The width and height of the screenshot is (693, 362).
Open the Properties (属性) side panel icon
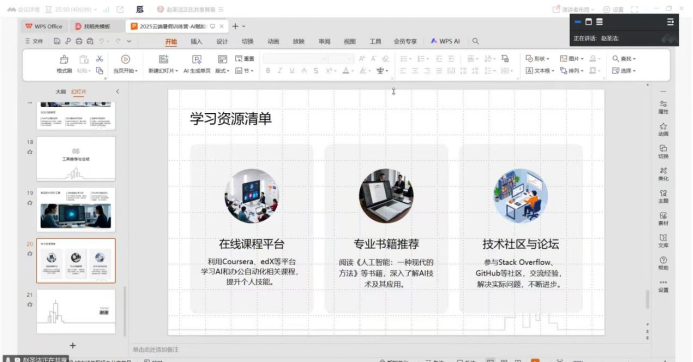[x=663, y=107]
